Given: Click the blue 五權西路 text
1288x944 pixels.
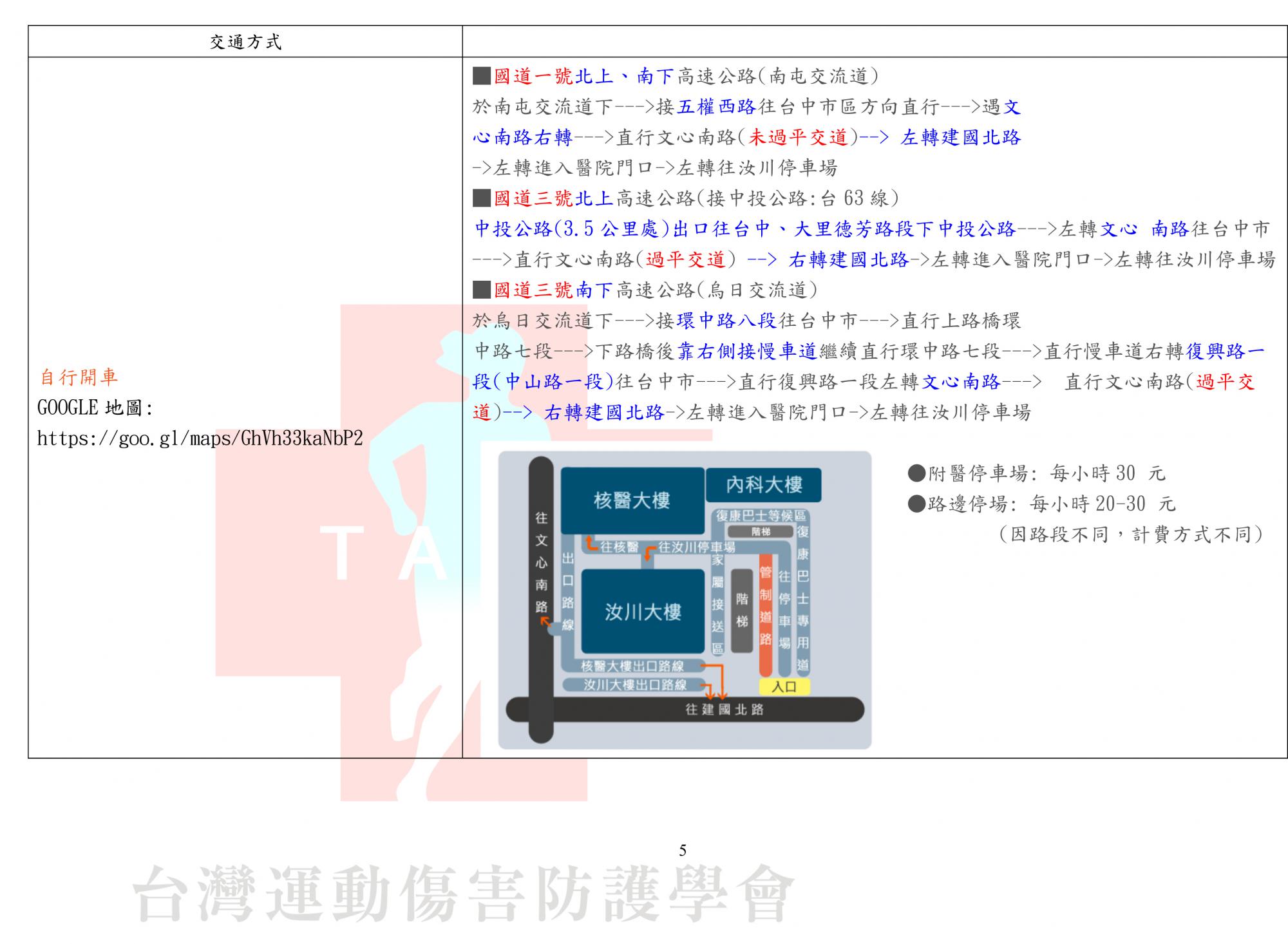Looking at the screenshot, I should coord(716,107).
